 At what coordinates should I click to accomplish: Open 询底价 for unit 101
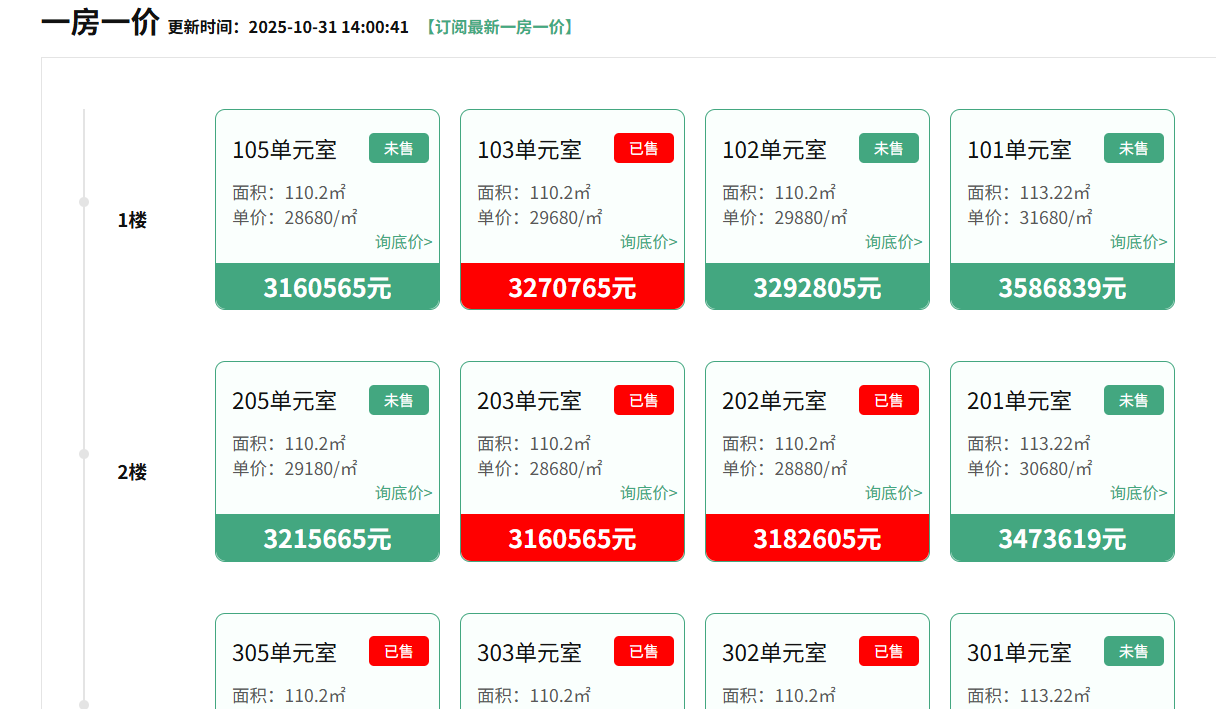(x=1139, y=242)
